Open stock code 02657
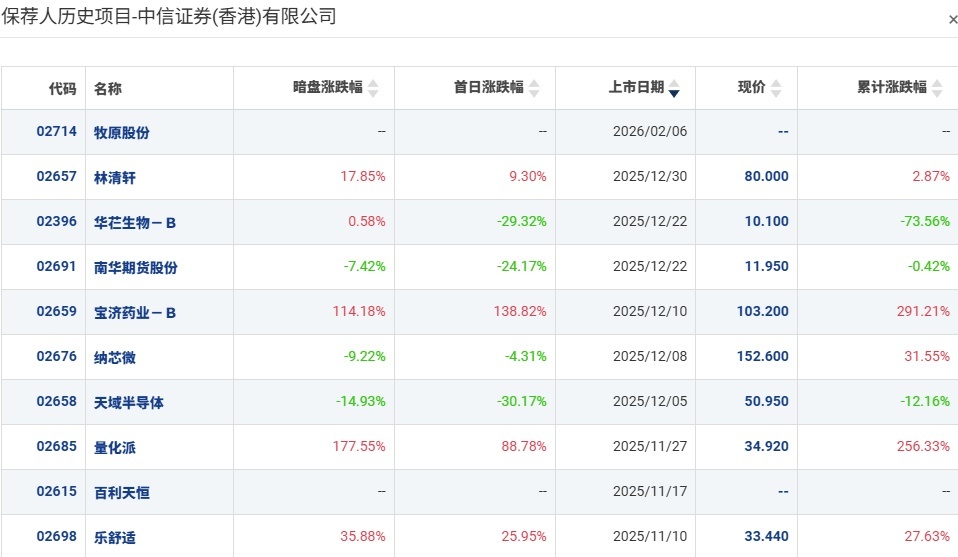 click(x=57, y=177)
